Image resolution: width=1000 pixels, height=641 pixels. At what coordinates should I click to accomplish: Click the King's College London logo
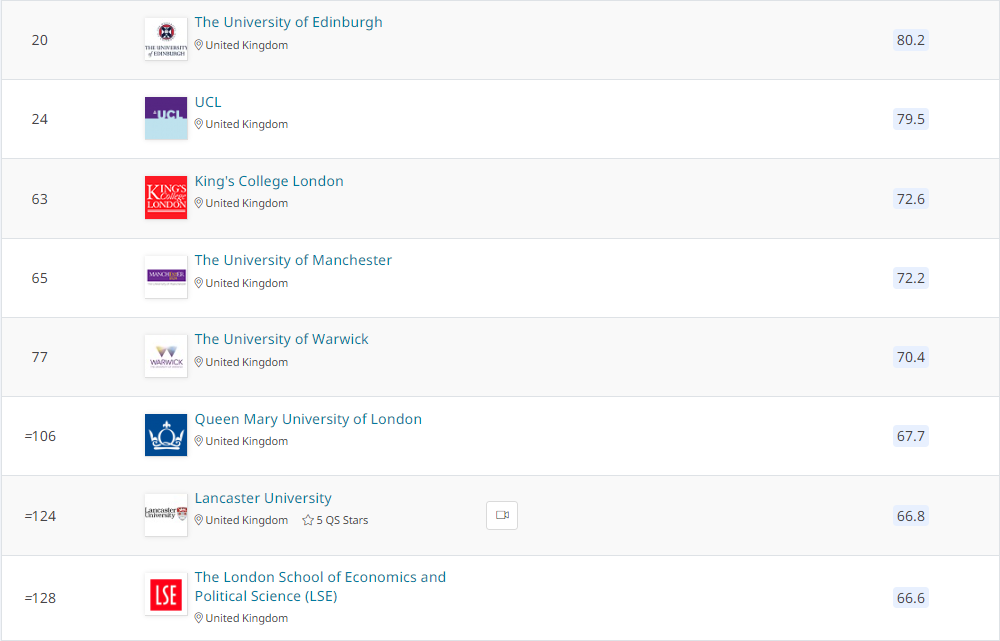(165, 197)
